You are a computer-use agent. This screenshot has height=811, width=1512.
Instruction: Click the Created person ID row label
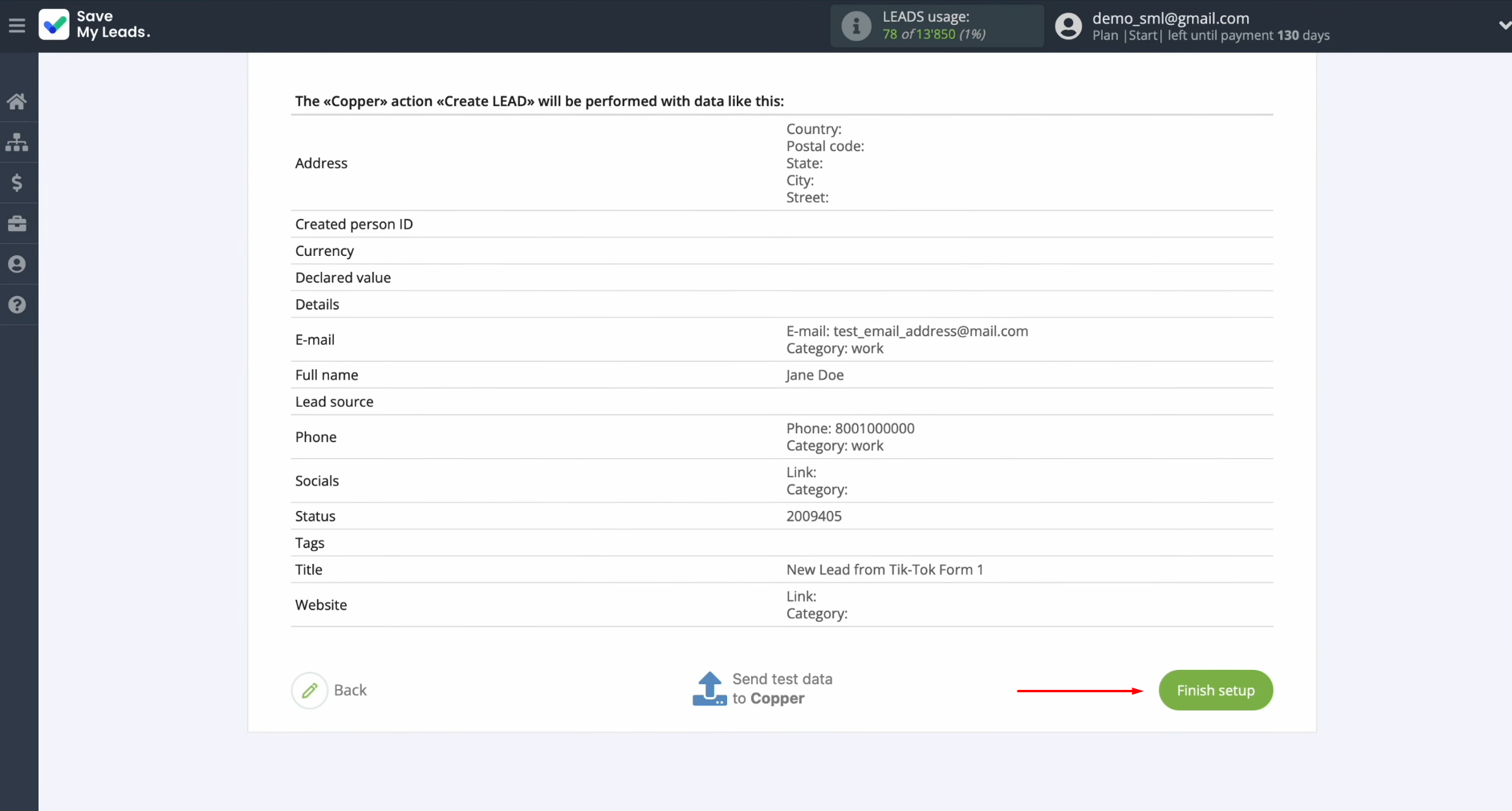[354, 225]
